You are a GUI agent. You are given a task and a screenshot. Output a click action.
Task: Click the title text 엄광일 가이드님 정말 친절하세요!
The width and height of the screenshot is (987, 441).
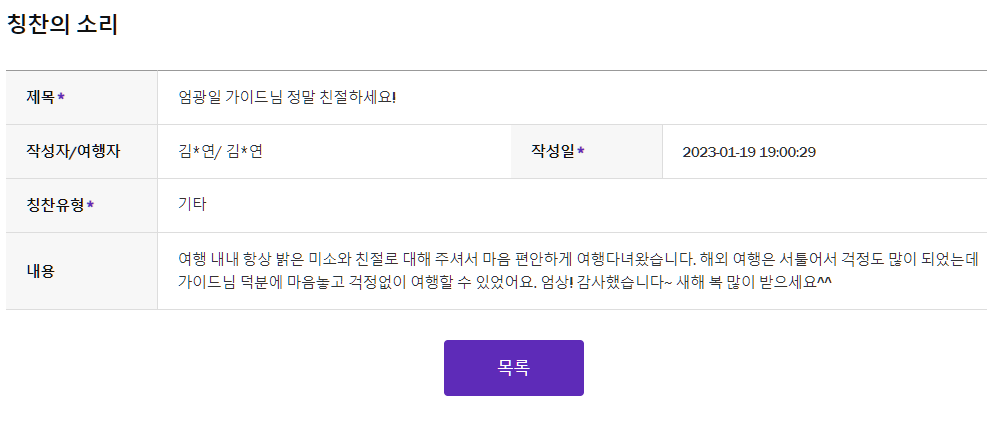tap(287, 98)
